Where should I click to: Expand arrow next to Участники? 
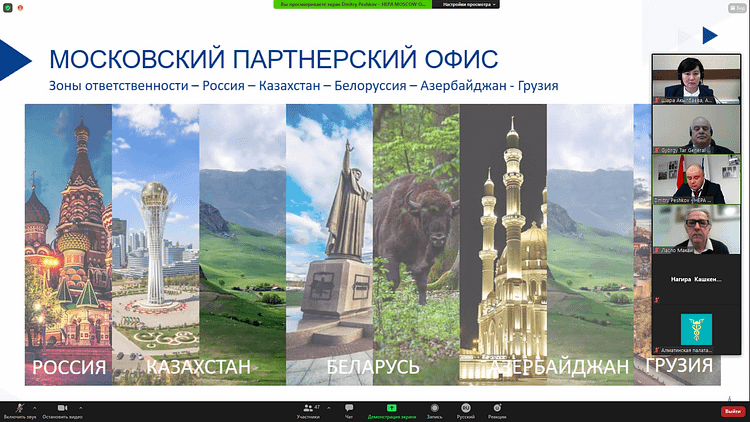point(329,408)
